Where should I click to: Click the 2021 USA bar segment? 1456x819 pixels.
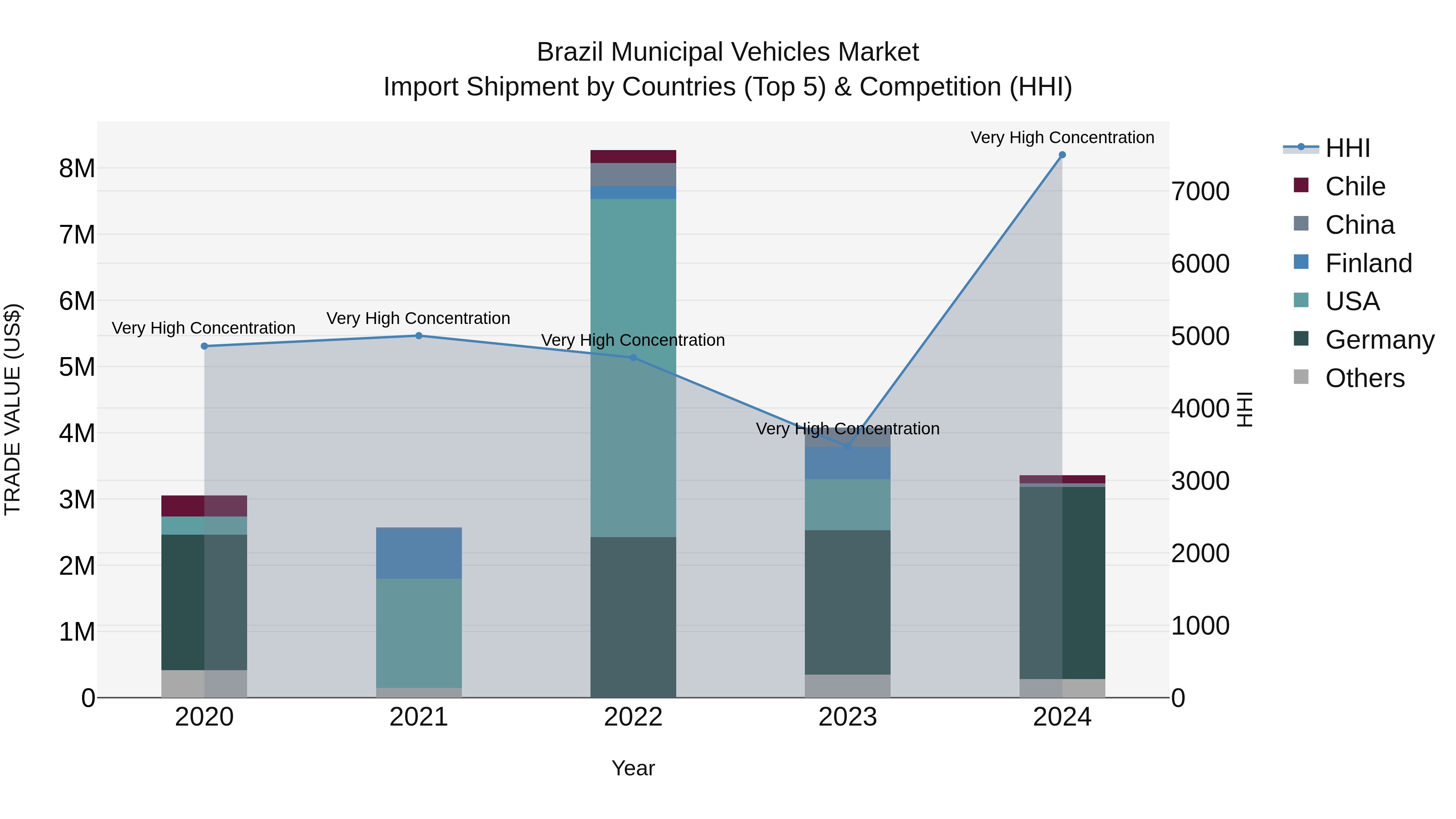[419, 633]
